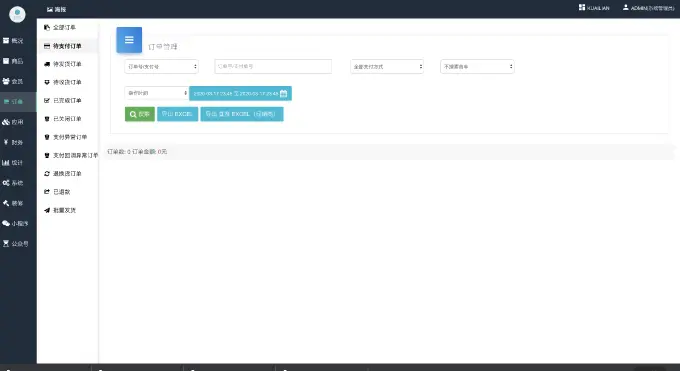This screenshot has width=680, height=371.
Task: Open the 公众号 official account sidebar item
Action: [15, 244]
